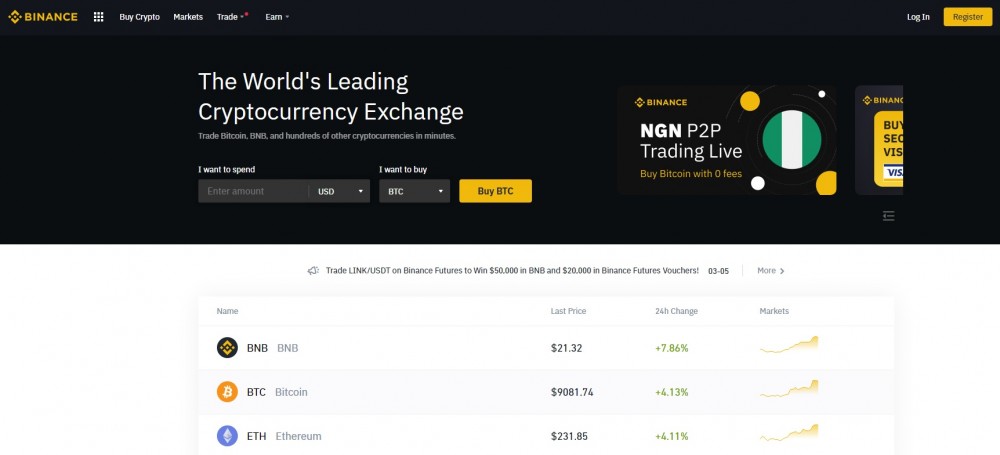Screen dimensions: 1000x455
Task: Expand the Earn menu
Action: 277,17
